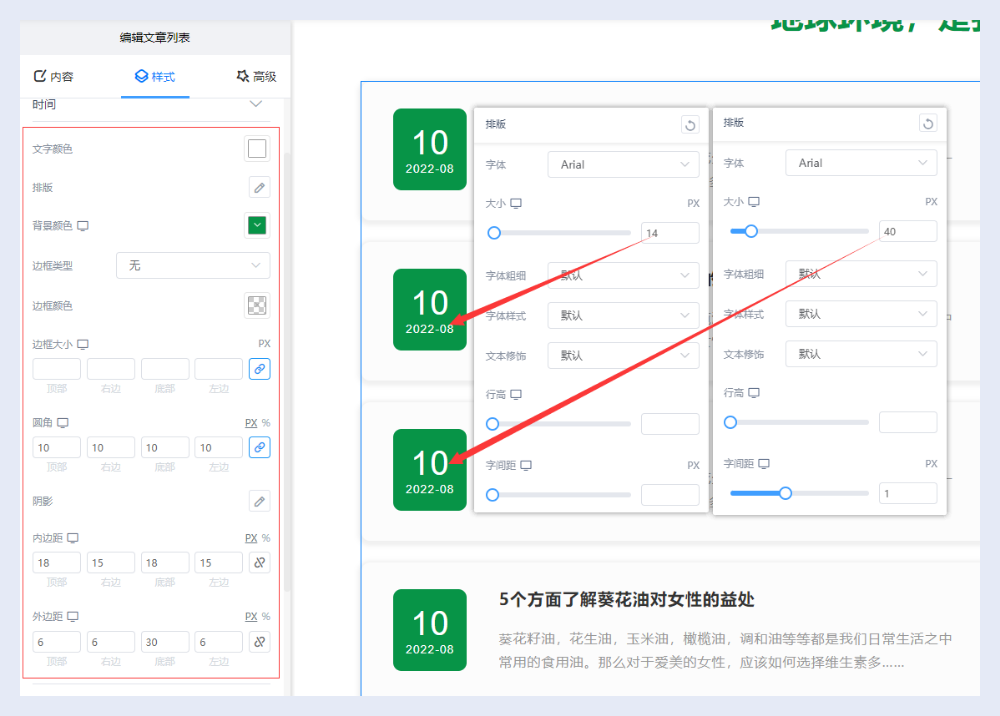Viewport: 1000px width, 716px height.
Task: Toggle the linked values button for 边框大小
Action: [259, 369]
